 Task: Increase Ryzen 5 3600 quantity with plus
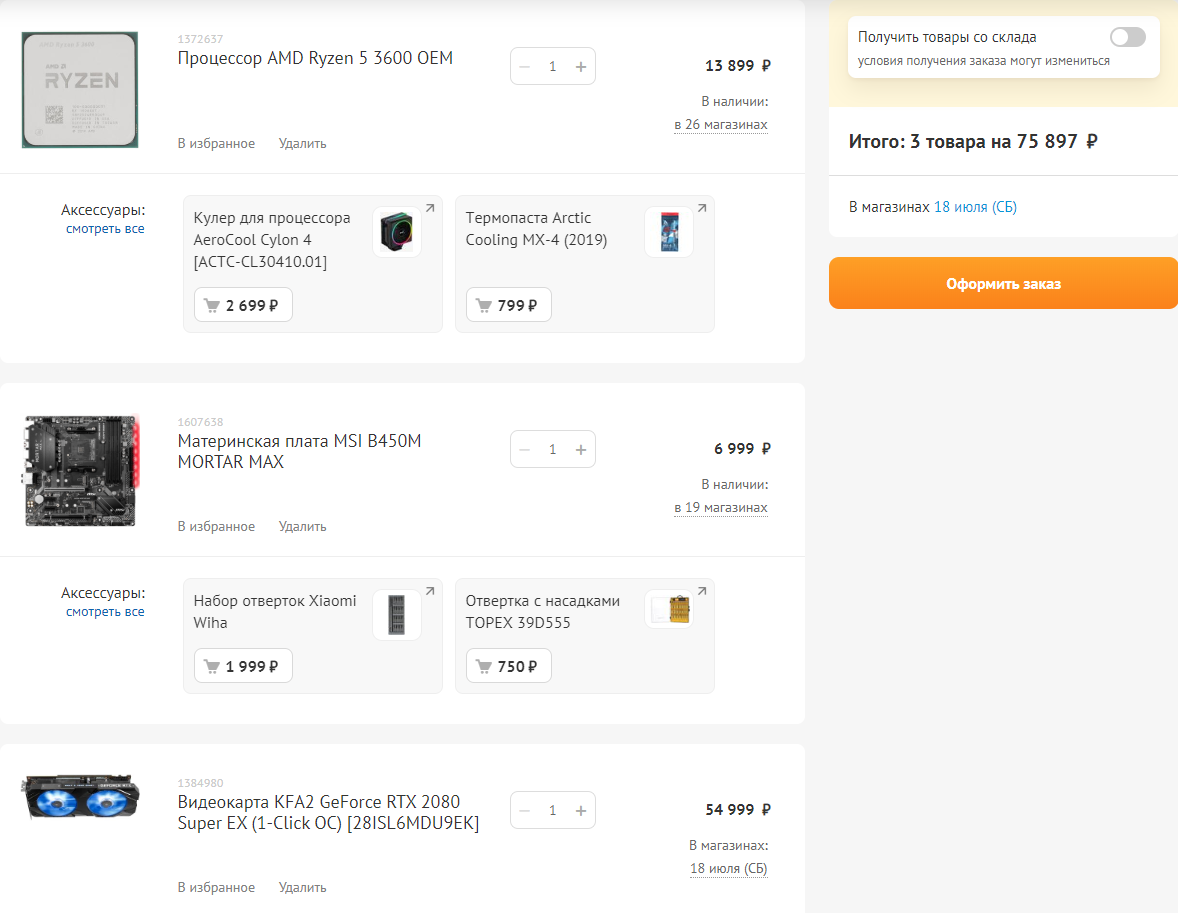click(x=581, y=67)
